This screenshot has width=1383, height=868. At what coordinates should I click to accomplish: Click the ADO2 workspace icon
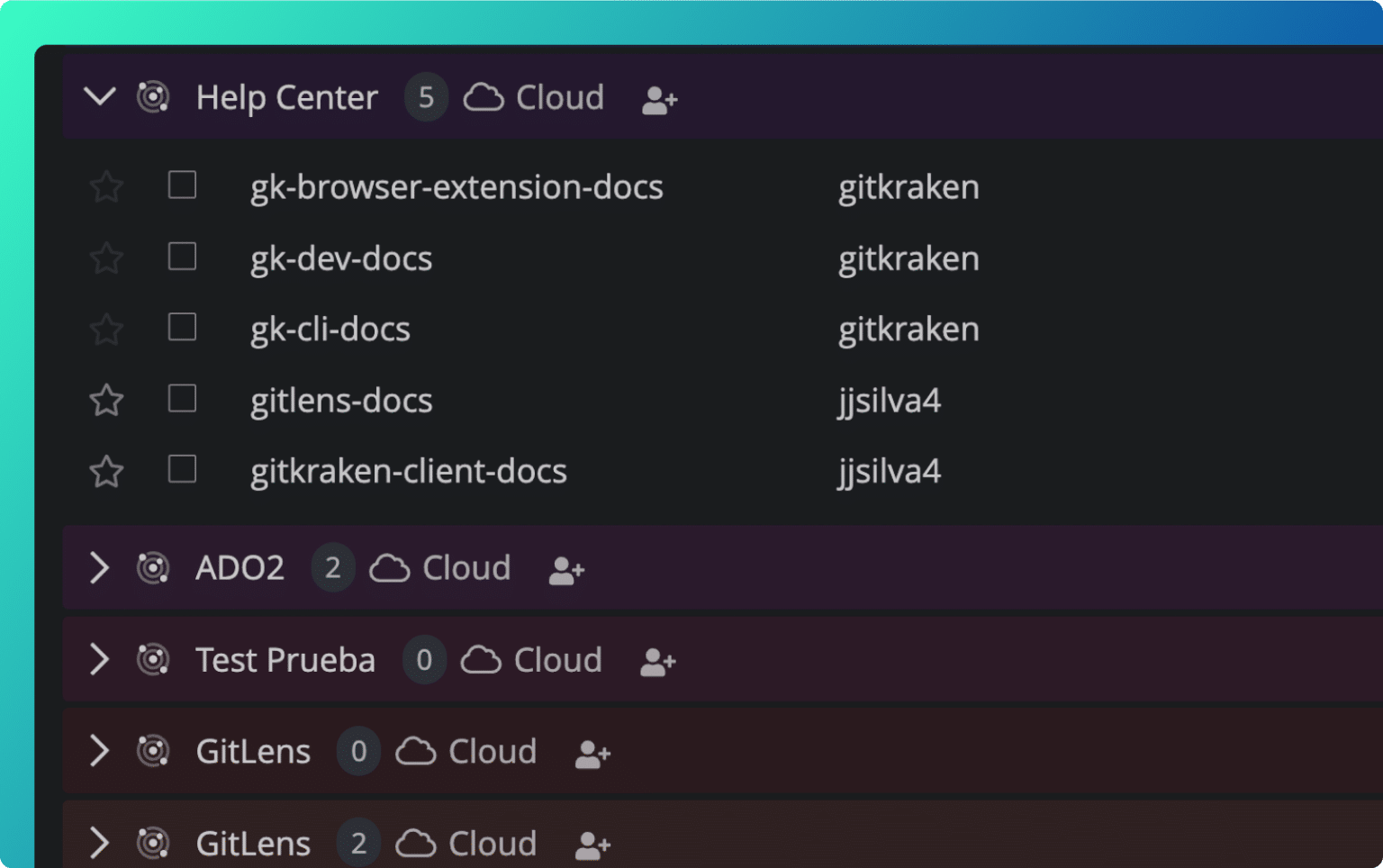pos(153,568)
